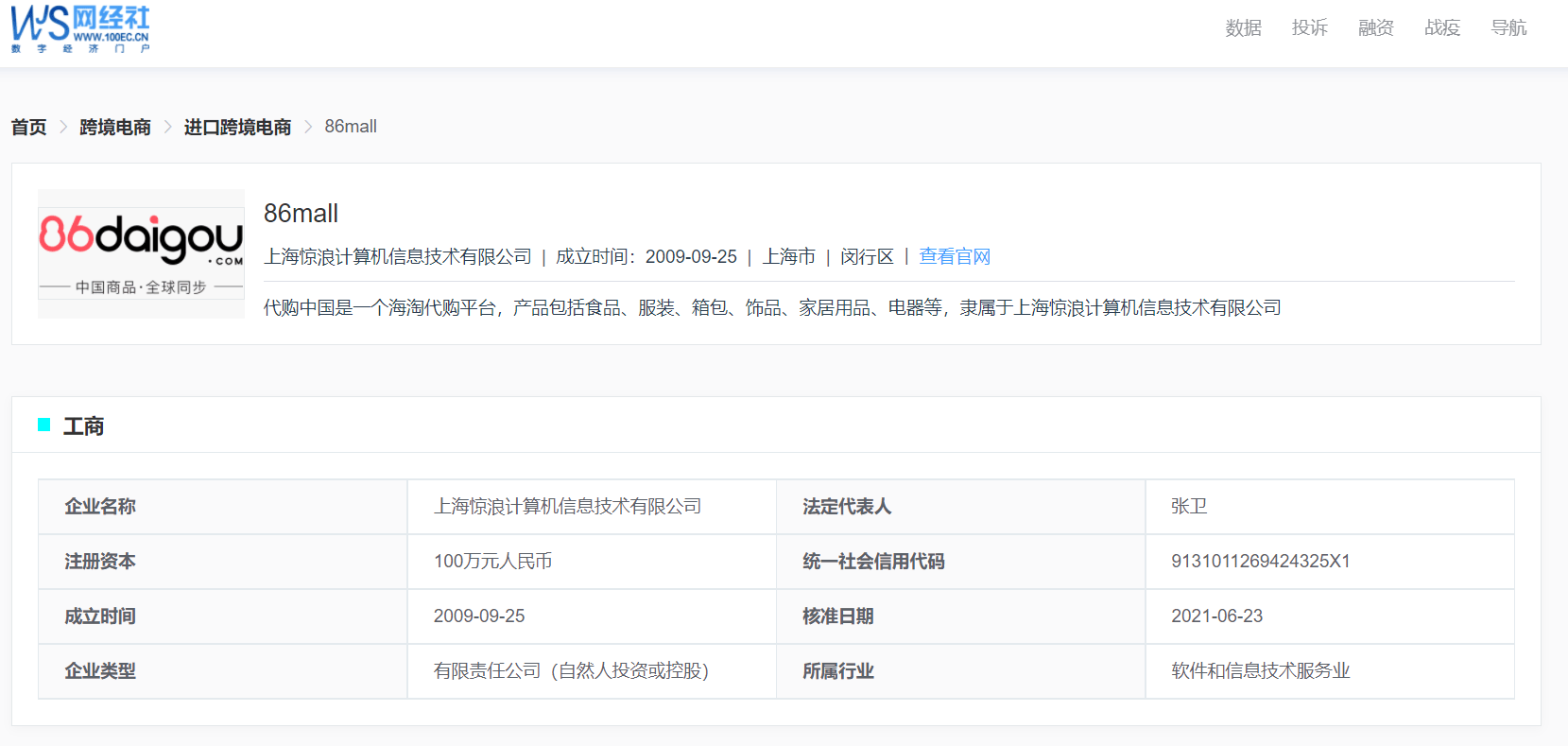Click 有限责任公司（自然人投资或控股）value cell
The width and height of the screenshot is (1568, 746).
[x=592, y=671]
